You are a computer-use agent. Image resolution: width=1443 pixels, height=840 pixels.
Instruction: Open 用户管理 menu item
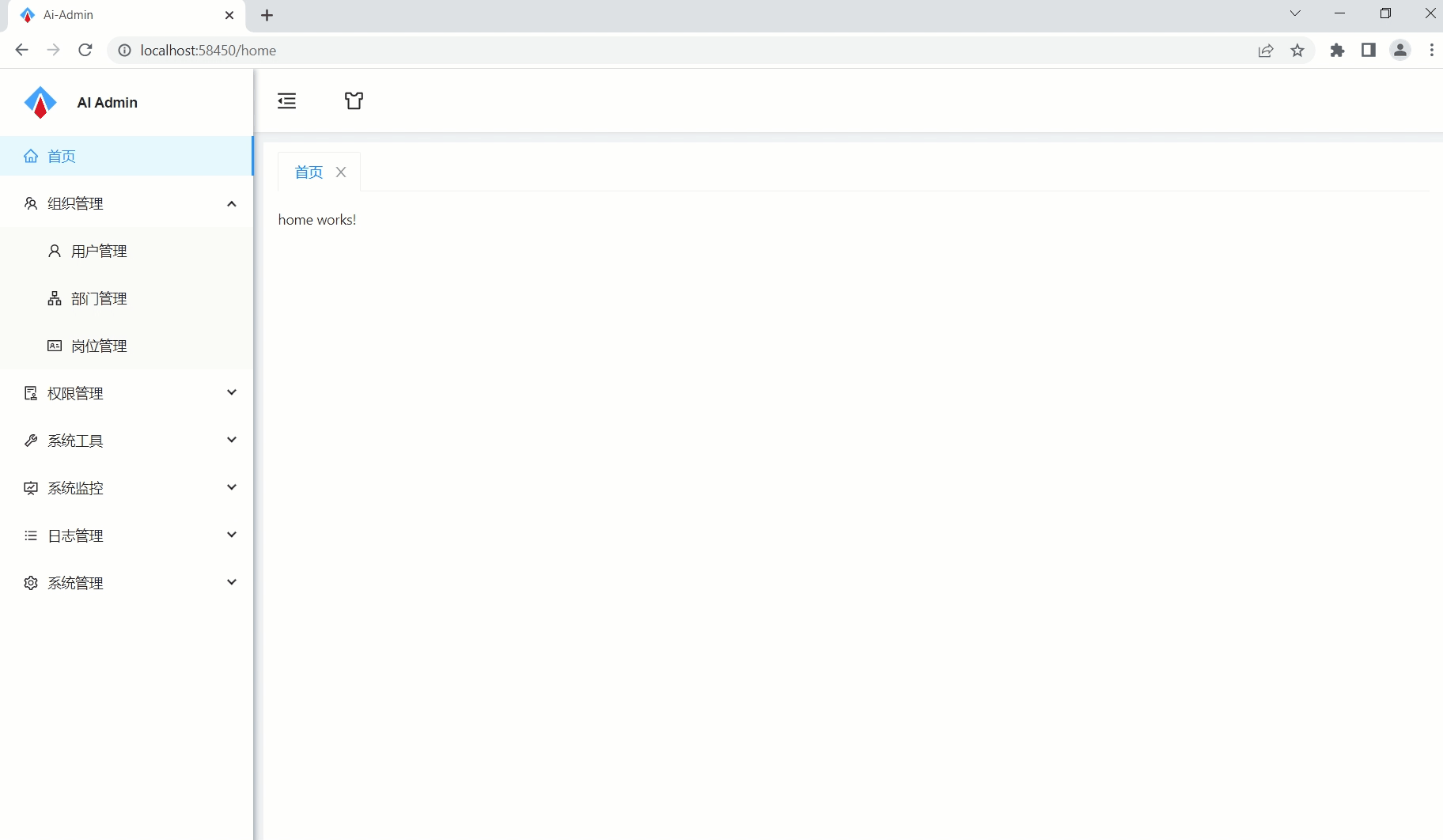pyautogui.click(x=127, y=251)
